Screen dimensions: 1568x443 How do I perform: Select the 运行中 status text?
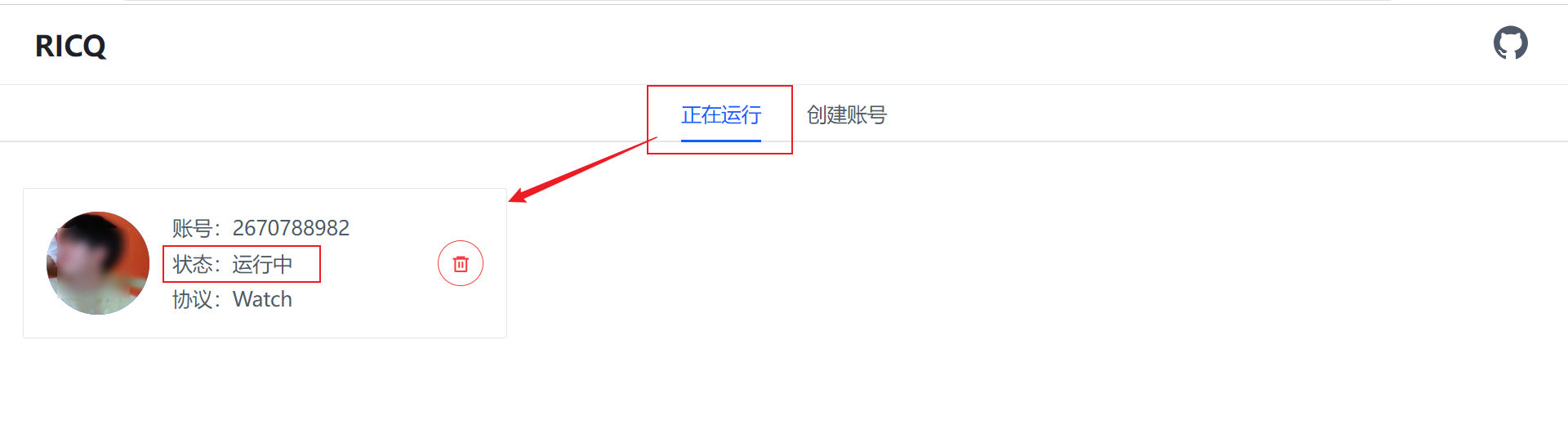[x=262, y=264]
